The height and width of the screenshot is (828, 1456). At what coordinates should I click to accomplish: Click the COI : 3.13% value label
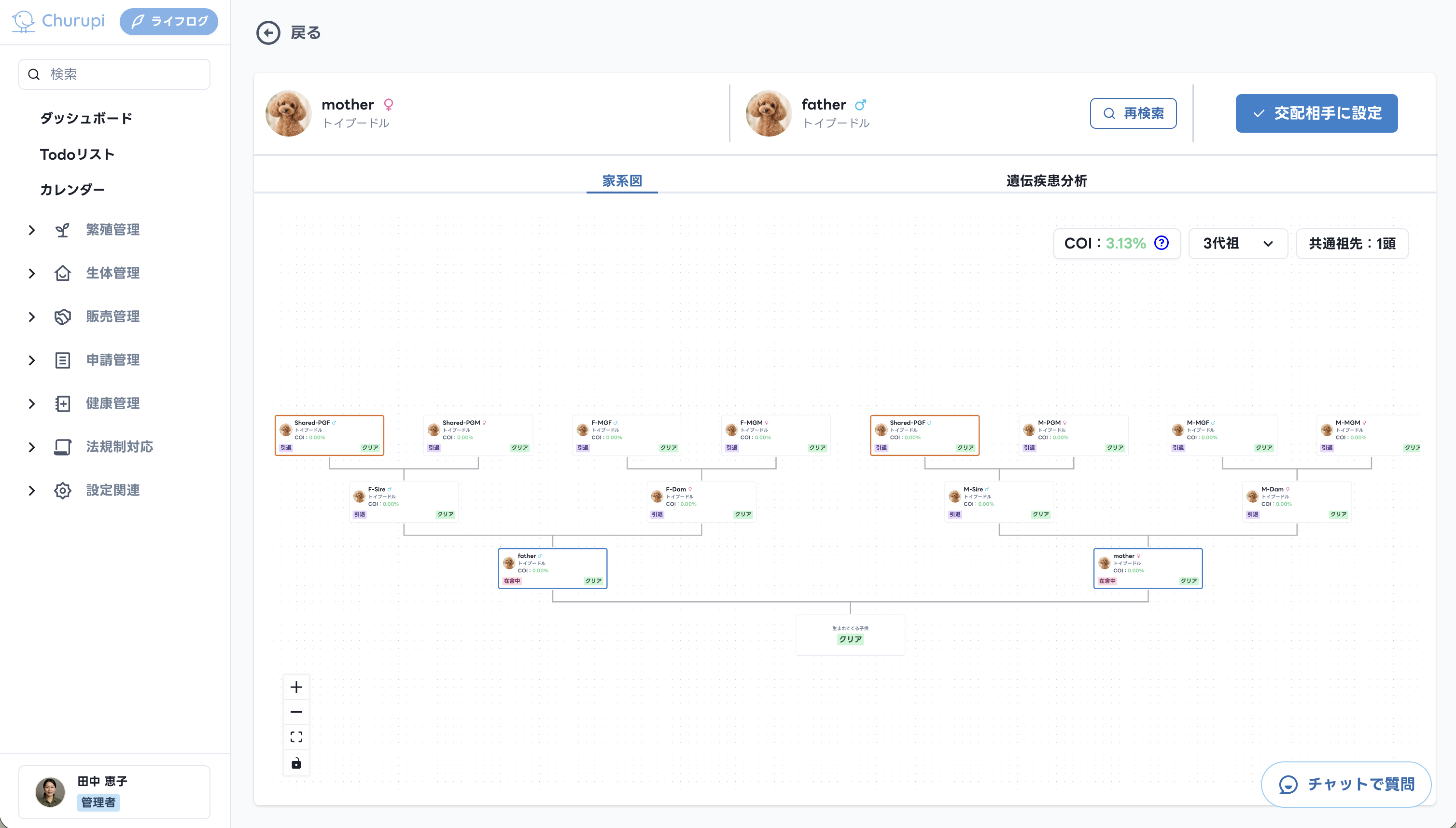(1105, 243)
